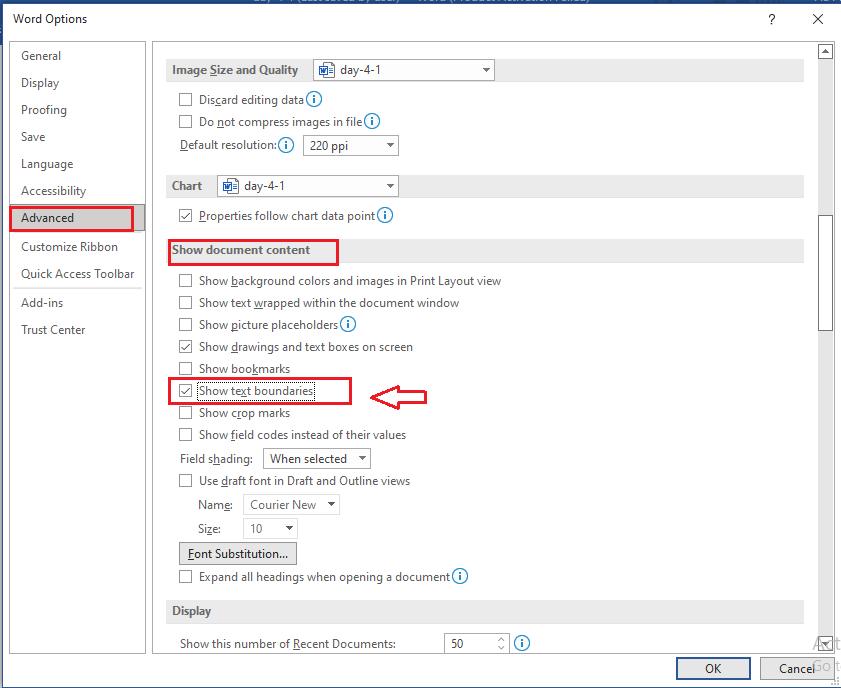Viewport: 841px width, 688px height.
Task: Click info icon beside Discard editing data
Action: point(314,99)
